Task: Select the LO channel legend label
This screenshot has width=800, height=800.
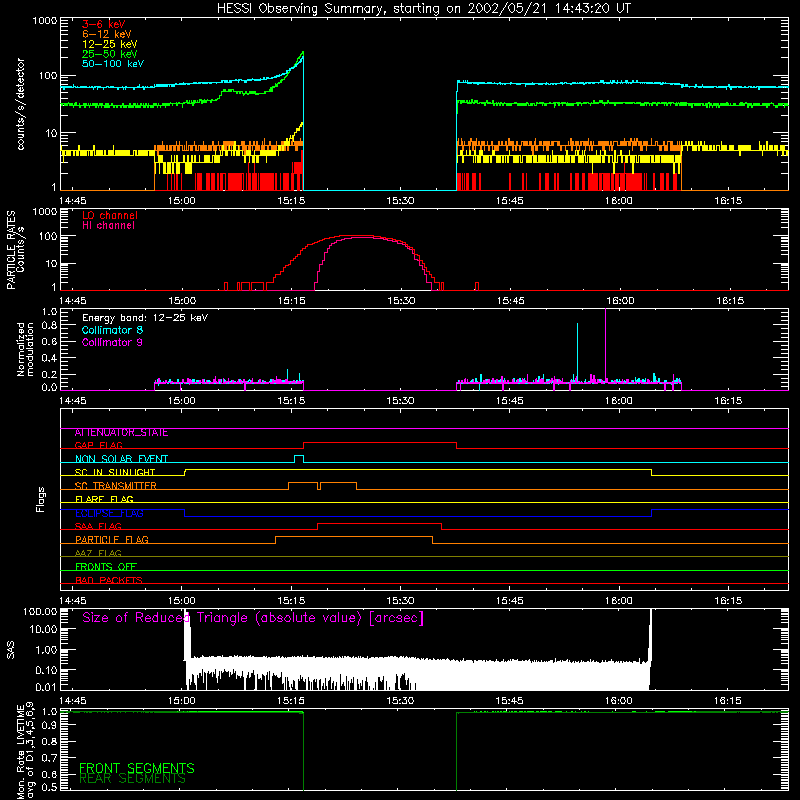Action: click(110, 215)
